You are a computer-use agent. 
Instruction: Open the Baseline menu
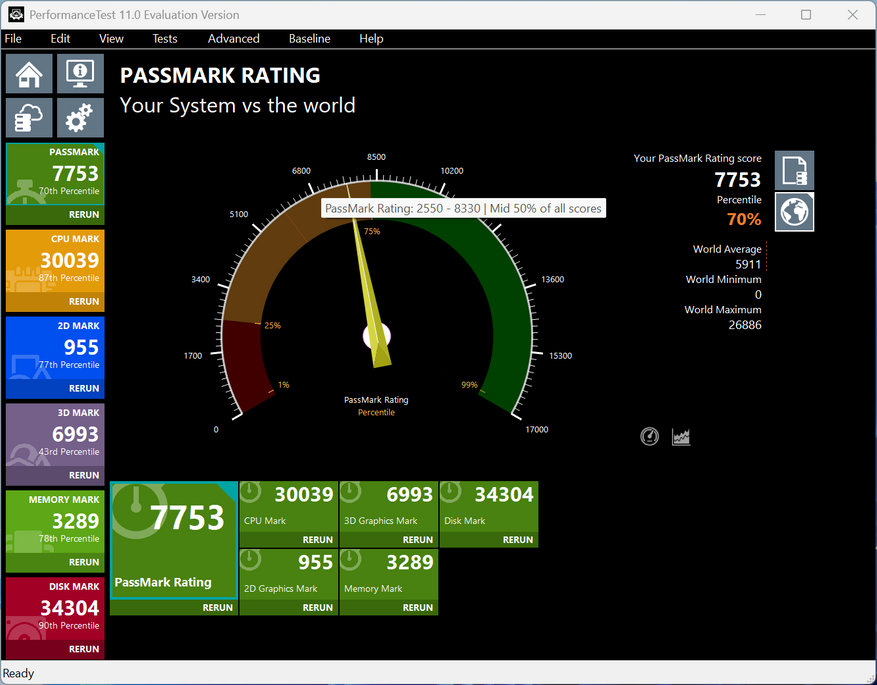[x=309, y=39]
